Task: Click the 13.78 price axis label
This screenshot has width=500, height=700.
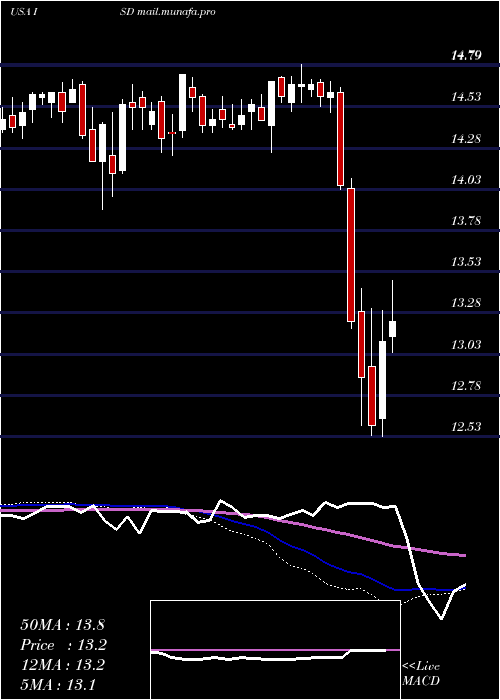Action: pyautogui.click(x=467, y=221)
